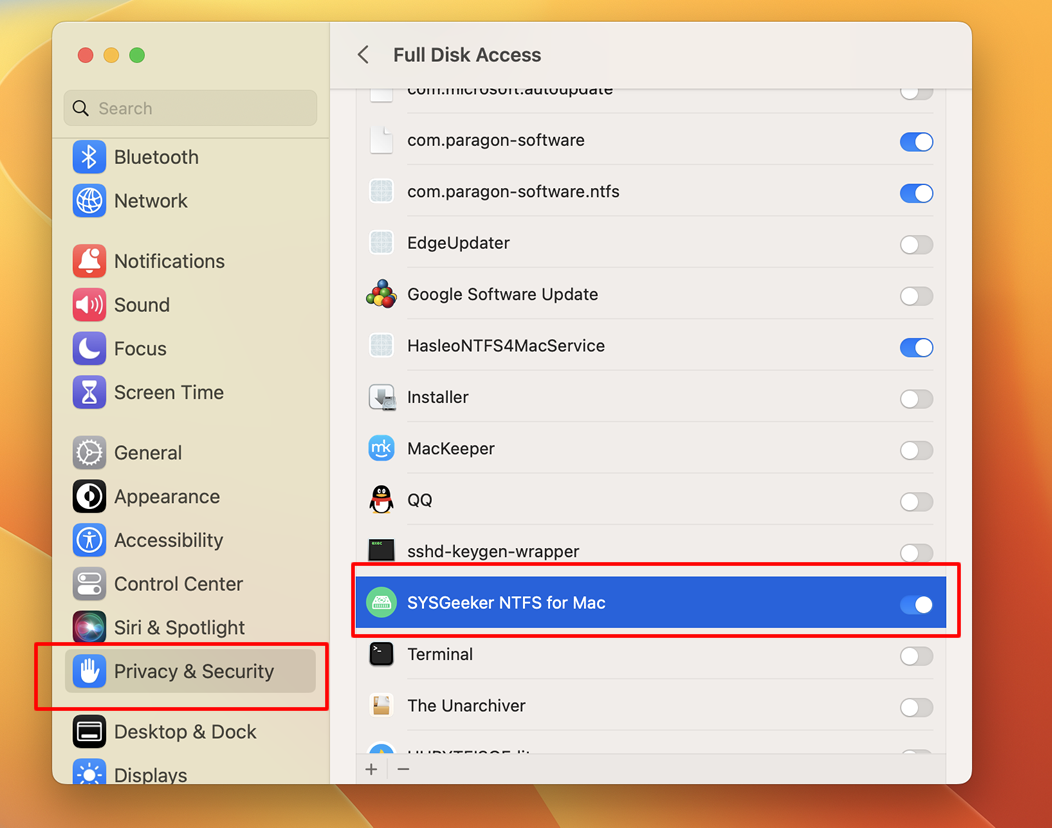Enable Terminal full disk access
1052x828 pixels.
point(916,656)
